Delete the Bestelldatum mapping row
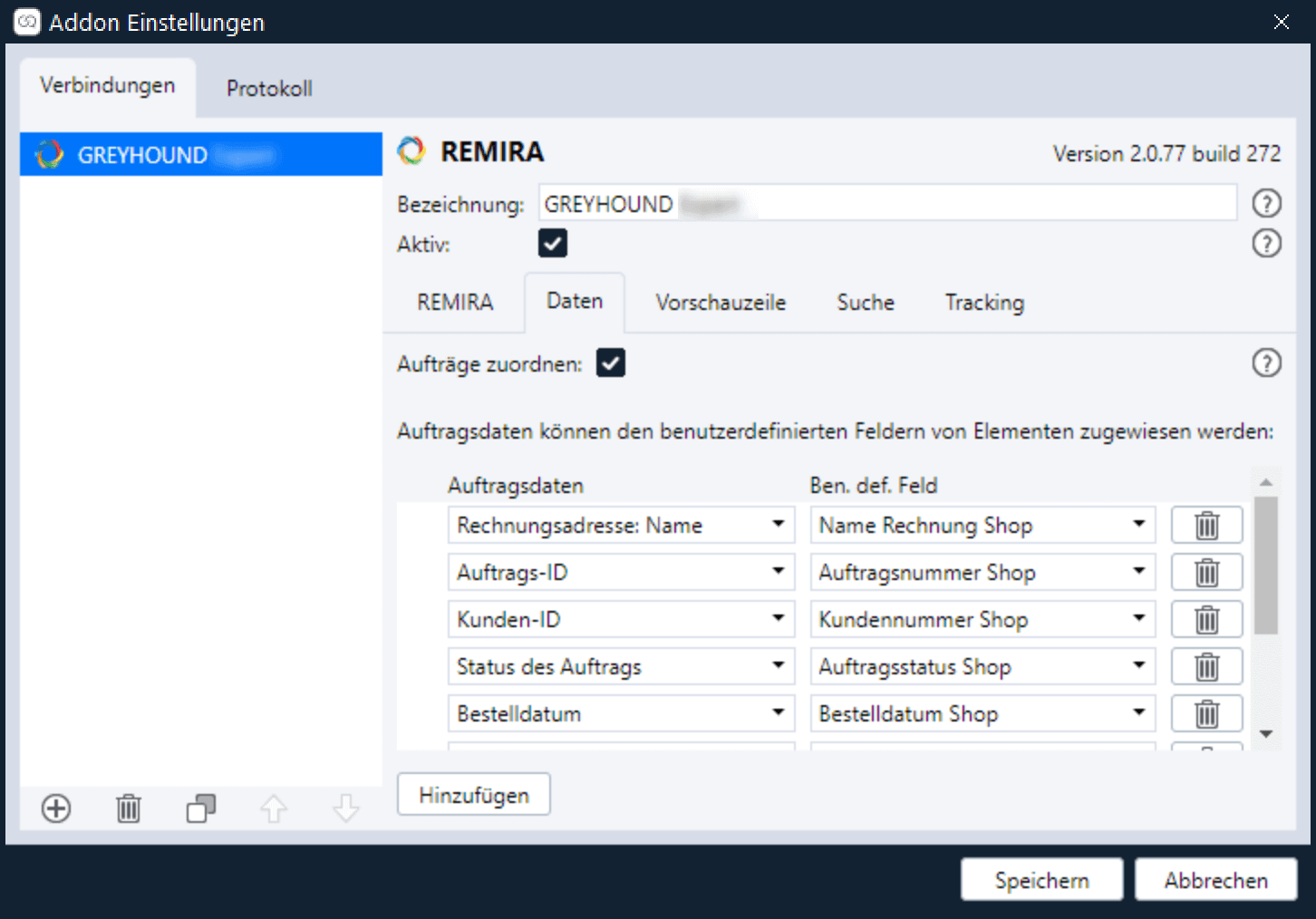Image resolution: width=1316 pixels, height=919 pixels. click(x=1206, y=713)
